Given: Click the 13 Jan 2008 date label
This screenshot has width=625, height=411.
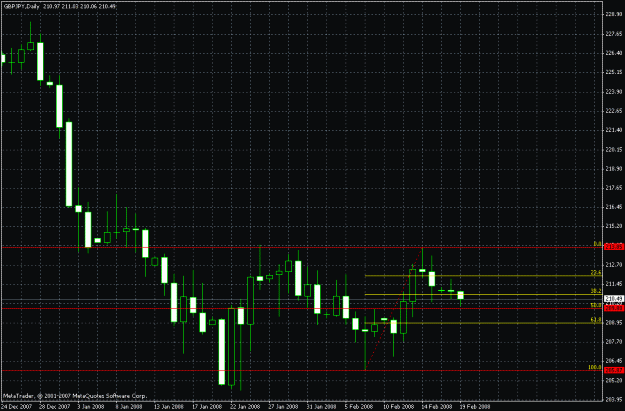Looking at the screenshot, I should coord(169,407).
